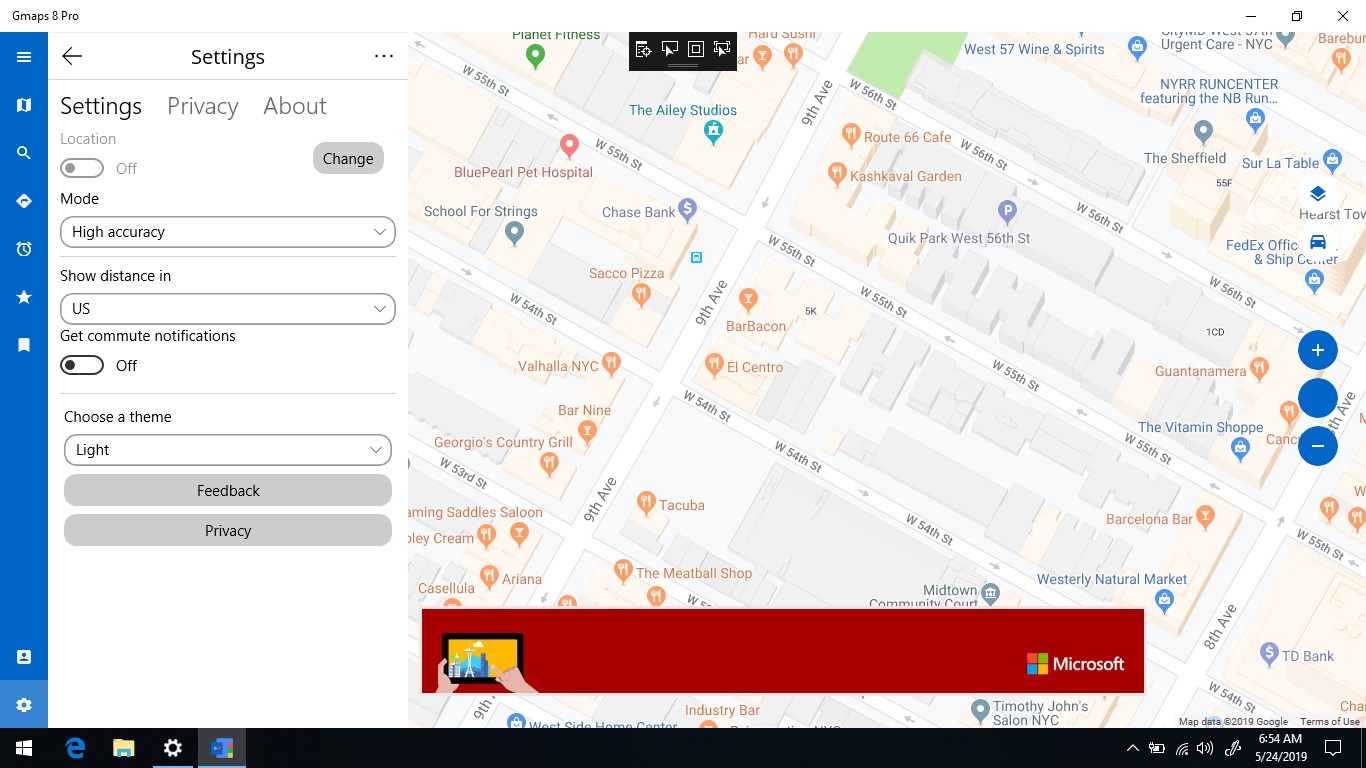Open Windows Settings from the taskbar

click(x=172, y=748)
